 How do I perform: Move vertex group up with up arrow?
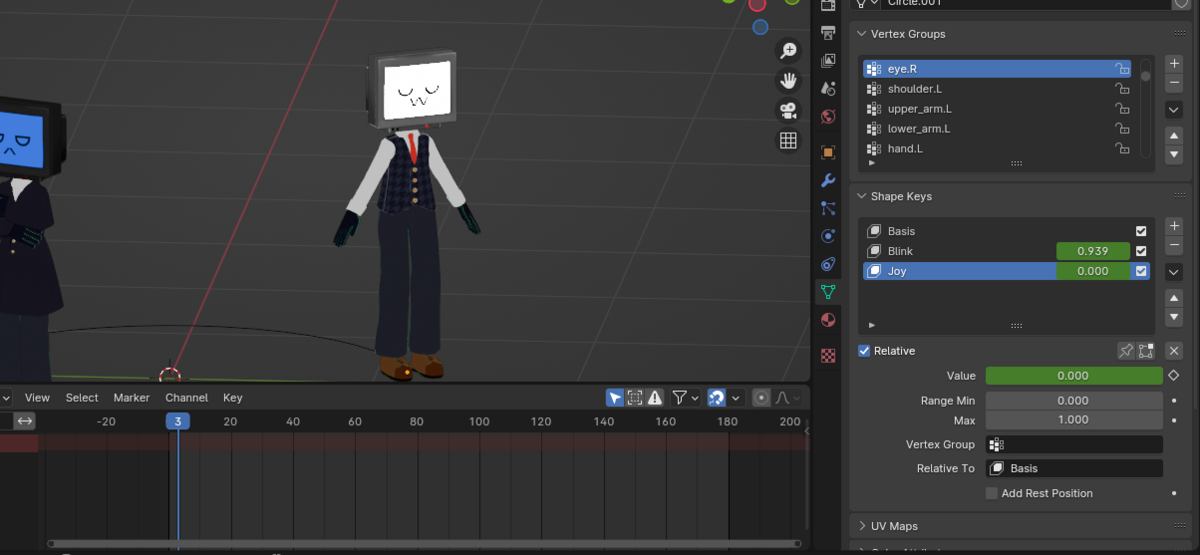pyautogui.click(x=1174, y=135)
